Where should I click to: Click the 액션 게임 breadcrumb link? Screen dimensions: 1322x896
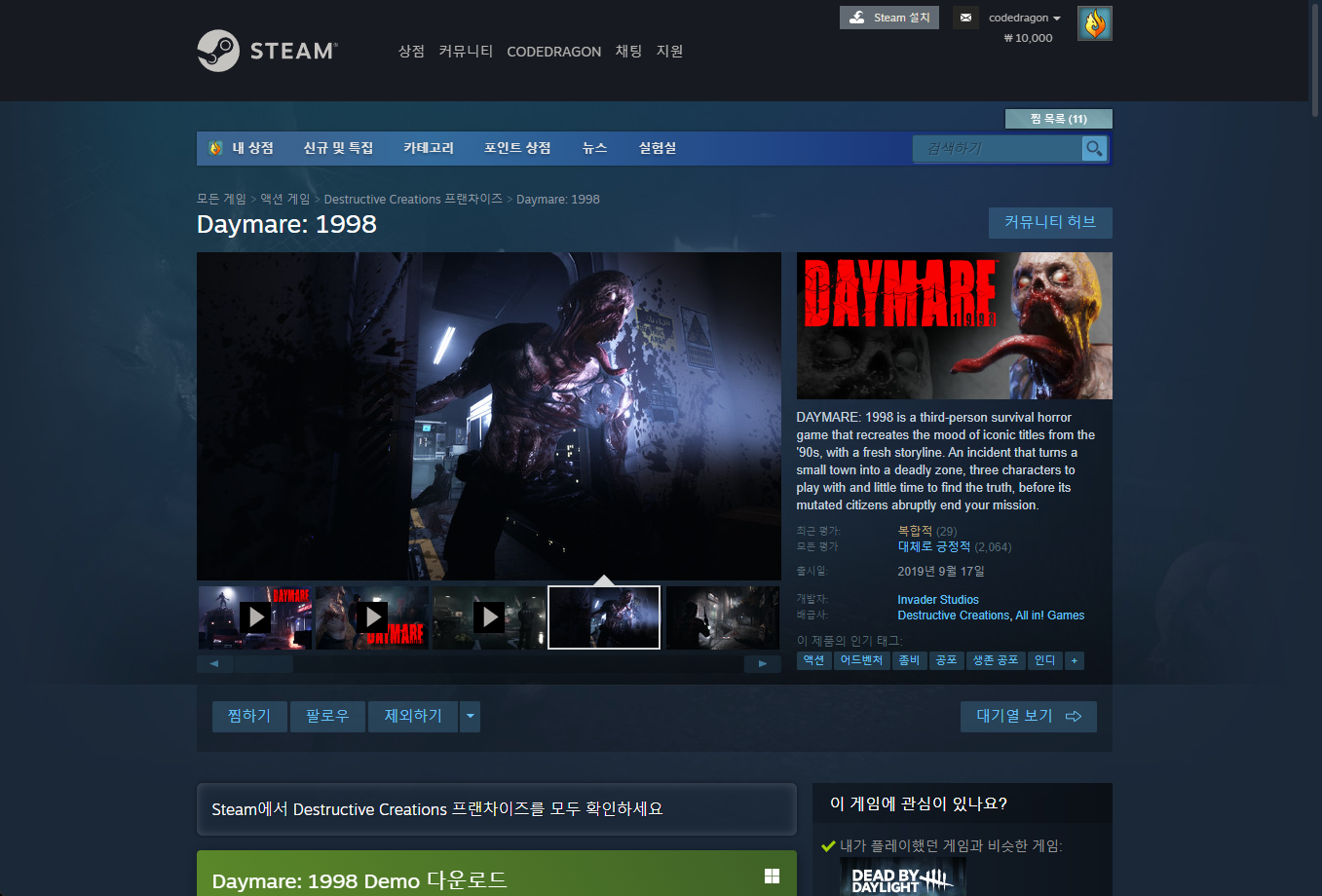(284, 199)
